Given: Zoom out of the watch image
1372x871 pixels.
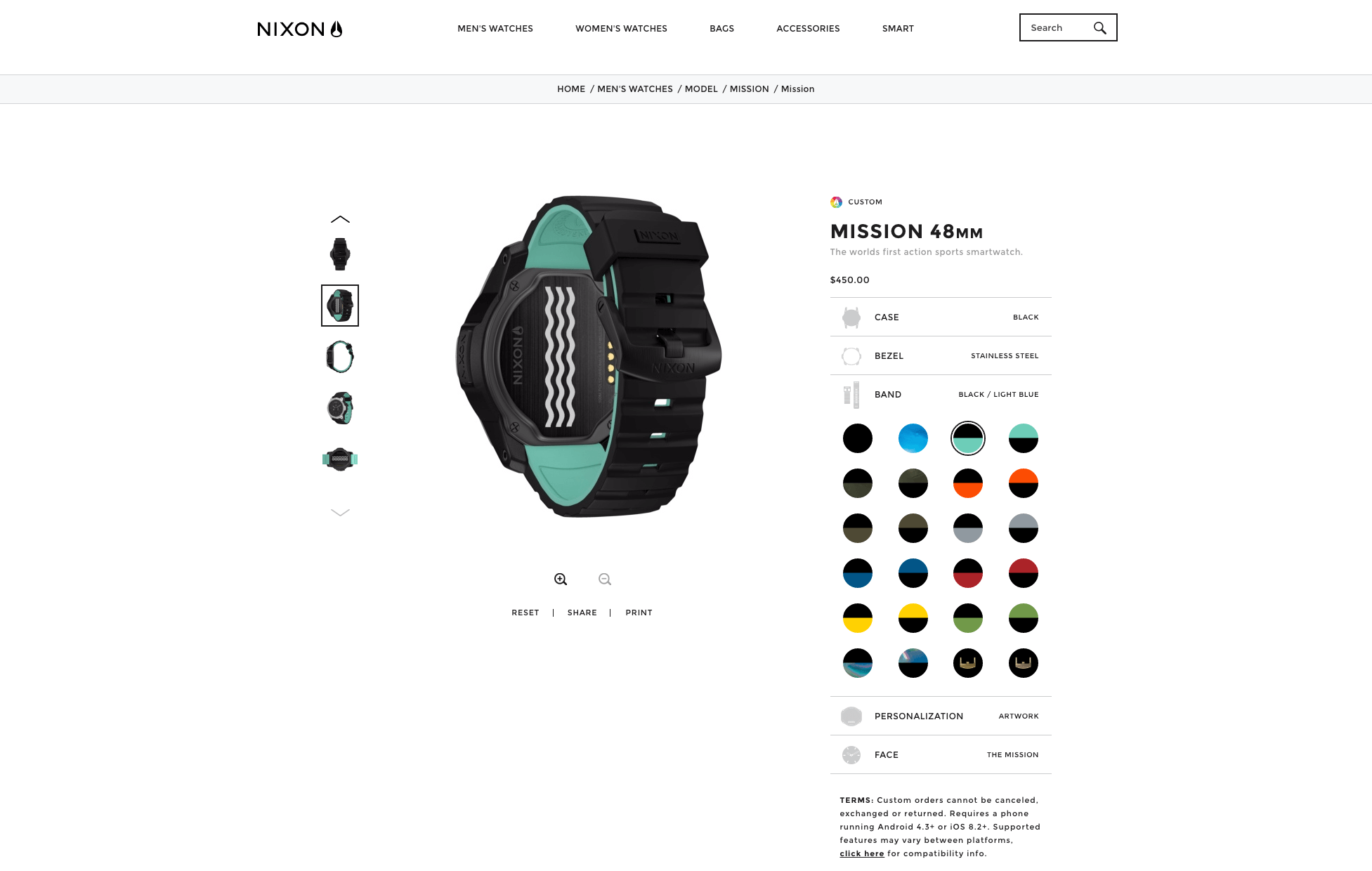Looking at the screenshot, I should (x=605, y=579).
